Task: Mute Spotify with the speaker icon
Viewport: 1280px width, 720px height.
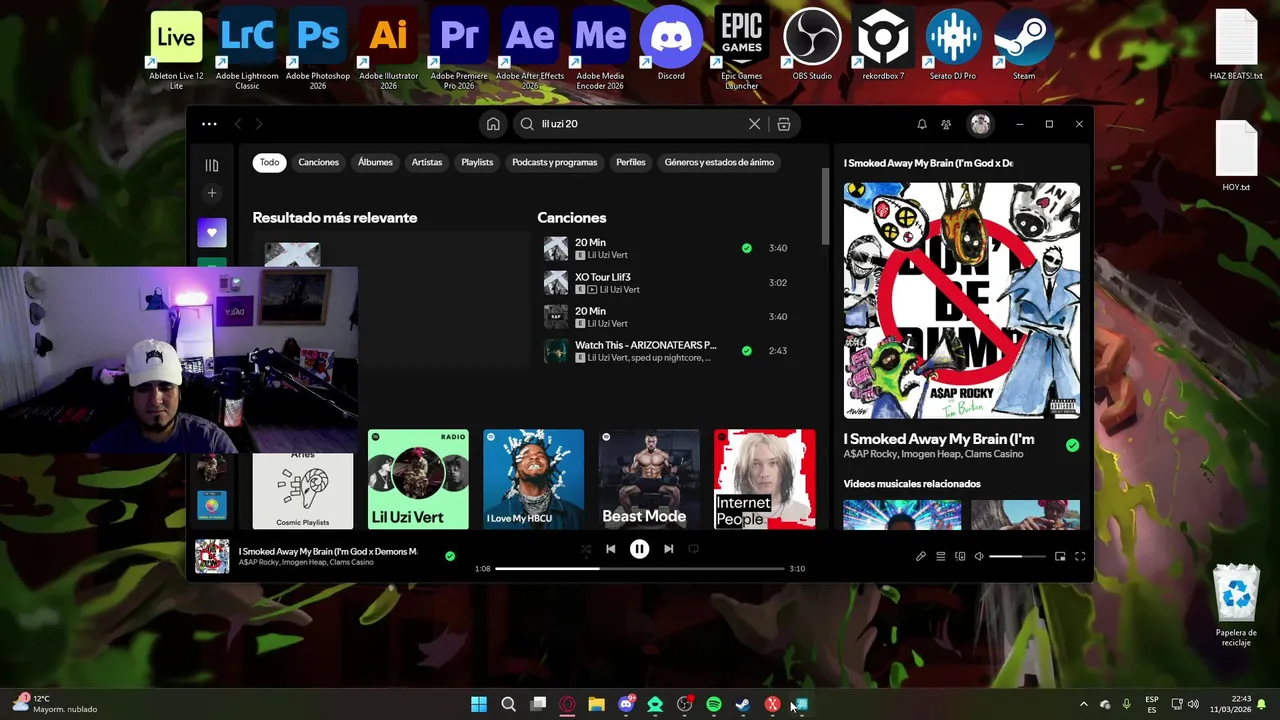Action: point(979,556)
